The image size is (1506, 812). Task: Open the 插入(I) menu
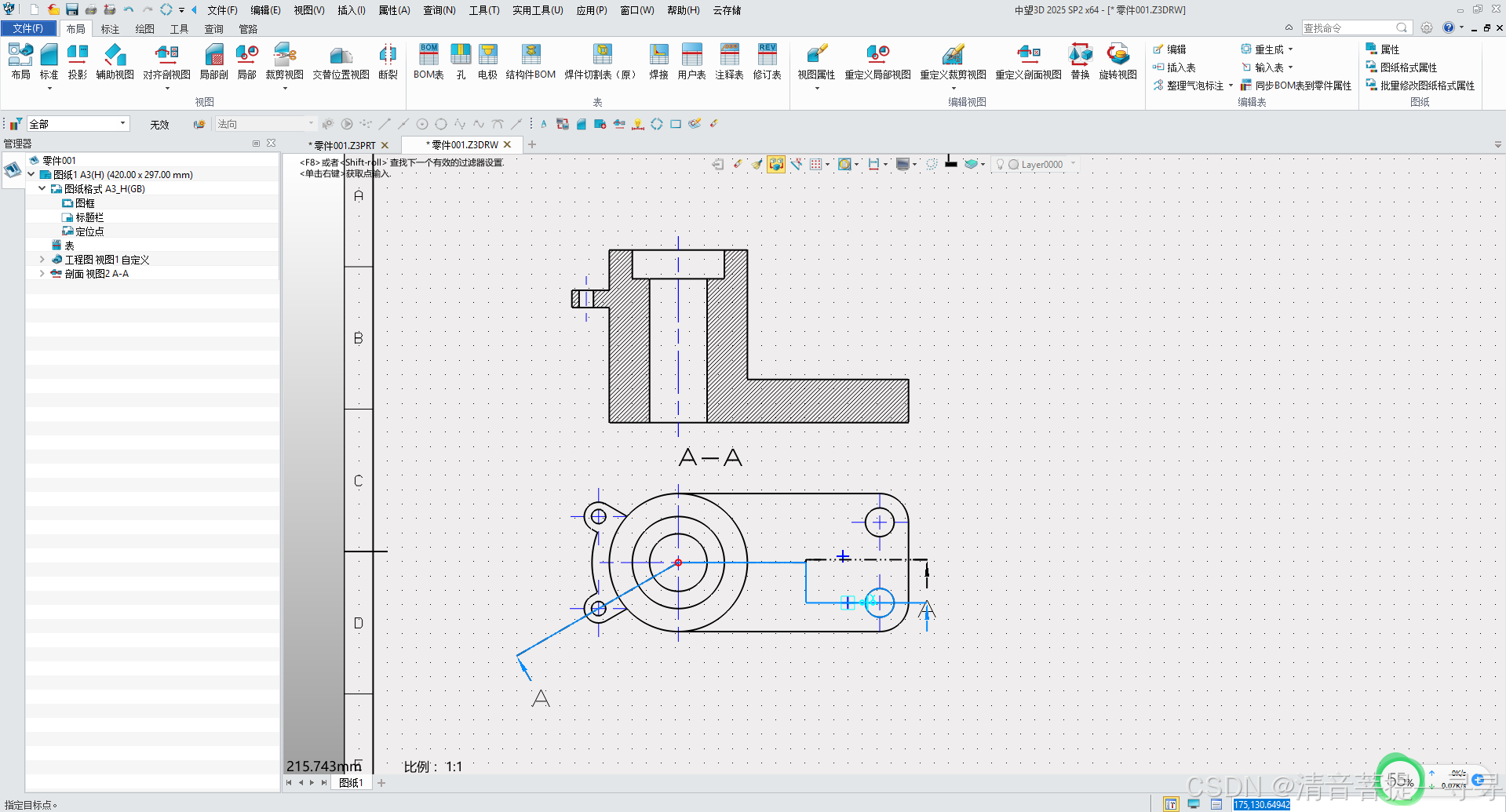(352, 10)
